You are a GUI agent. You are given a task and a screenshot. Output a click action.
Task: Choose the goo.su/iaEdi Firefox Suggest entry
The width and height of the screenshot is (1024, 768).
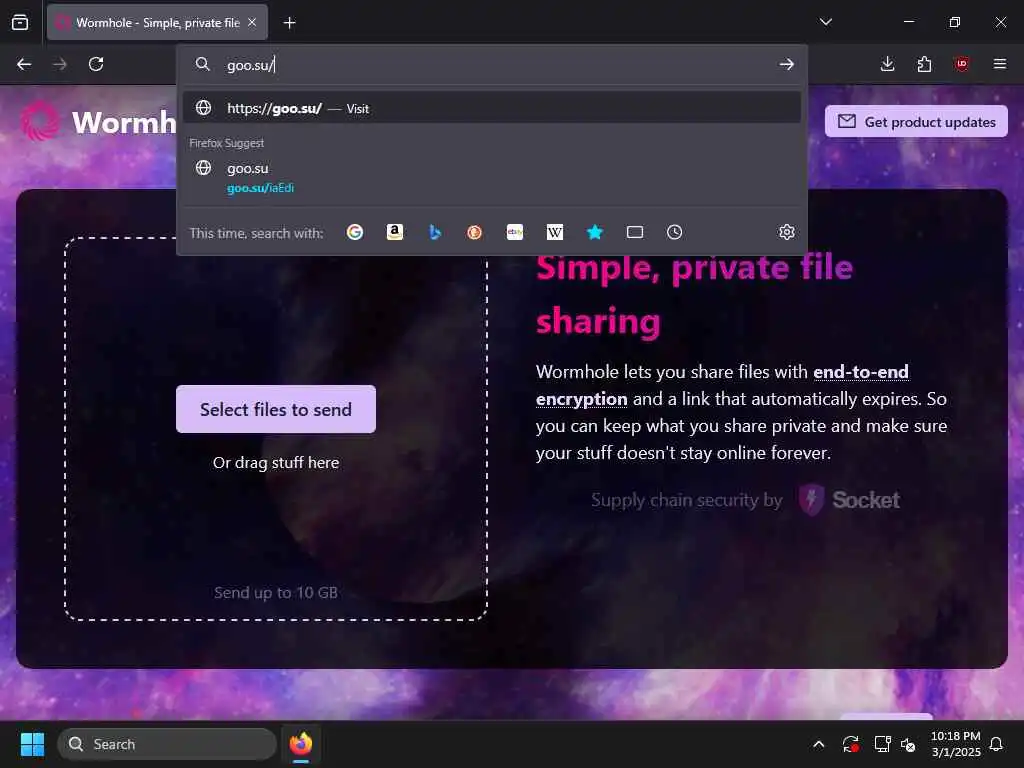492,178
